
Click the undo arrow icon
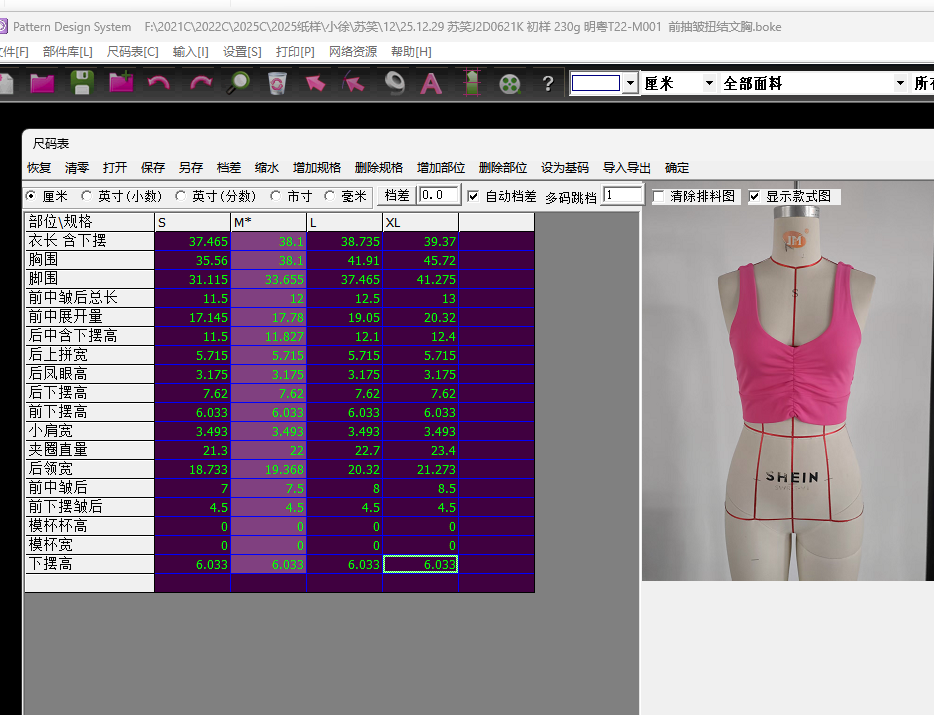pyautogui.click(x=158, y=83)
